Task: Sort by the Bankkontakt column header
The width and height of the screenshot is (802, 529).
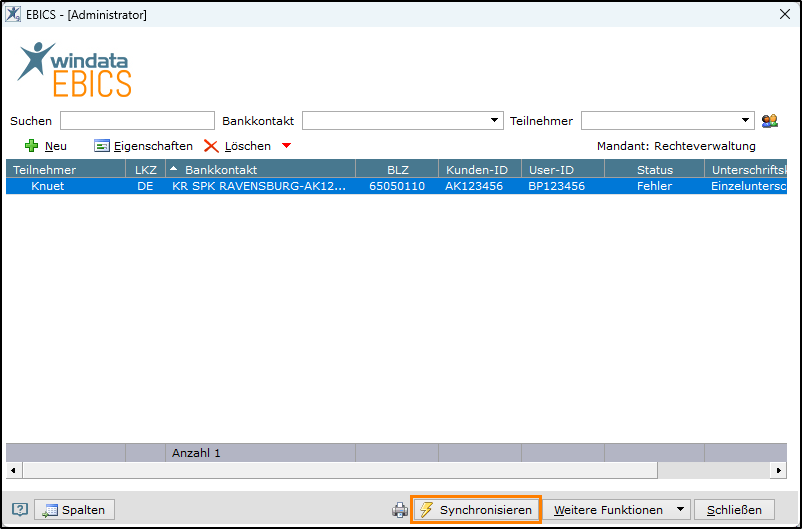Action: tap(260, 169)
